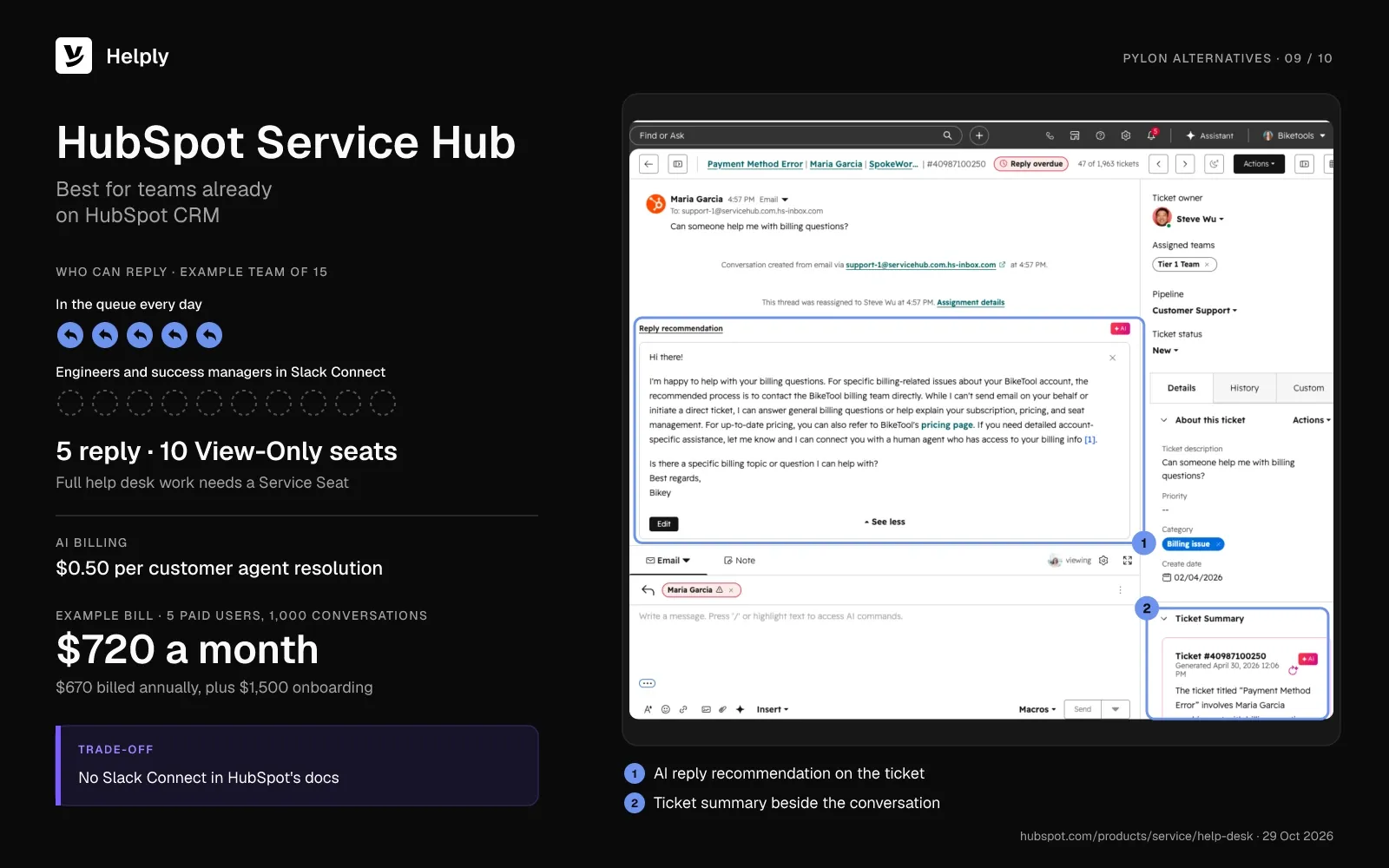This screenshot has height=868, width=1389.
Task: Dismiss the reply recommendation with the X
Action: coord(1113,358)
